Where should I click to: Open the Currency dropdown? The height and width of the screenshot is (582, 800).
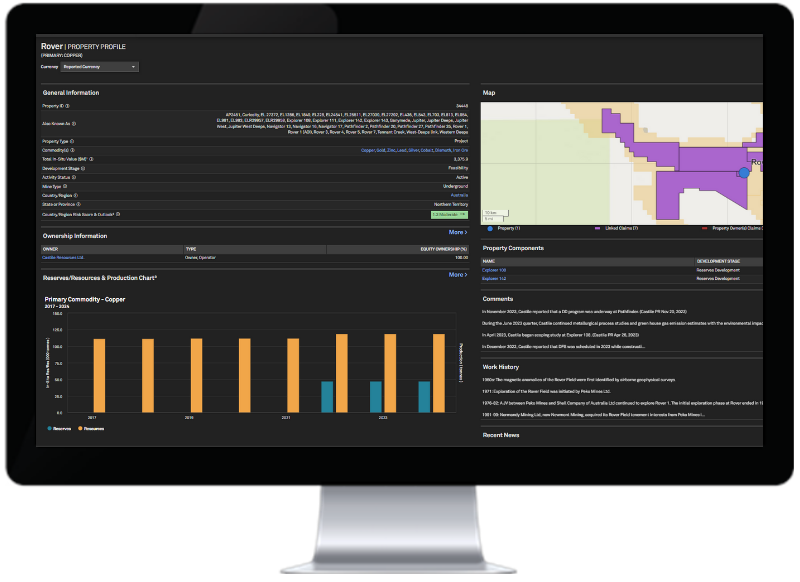click(x=100, y=67)
